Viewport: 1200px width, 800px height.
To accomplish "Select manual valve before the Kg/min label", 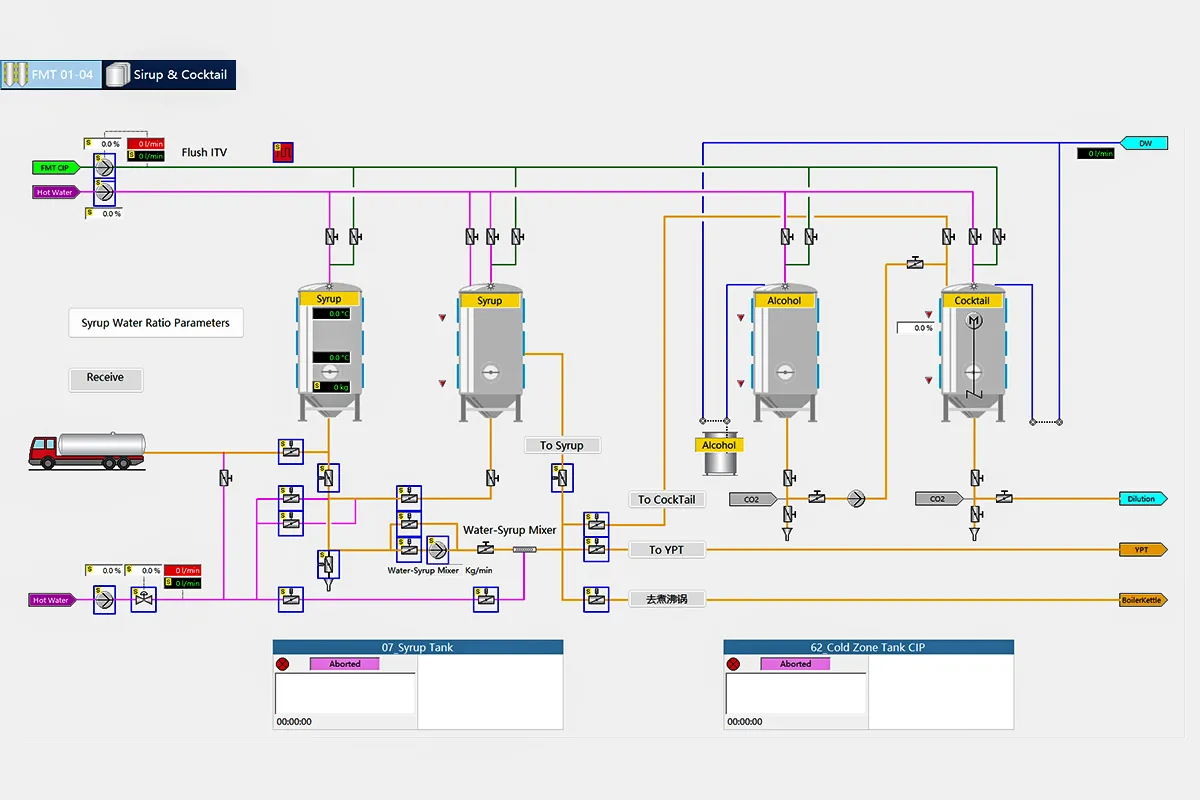I will (485, 548).
